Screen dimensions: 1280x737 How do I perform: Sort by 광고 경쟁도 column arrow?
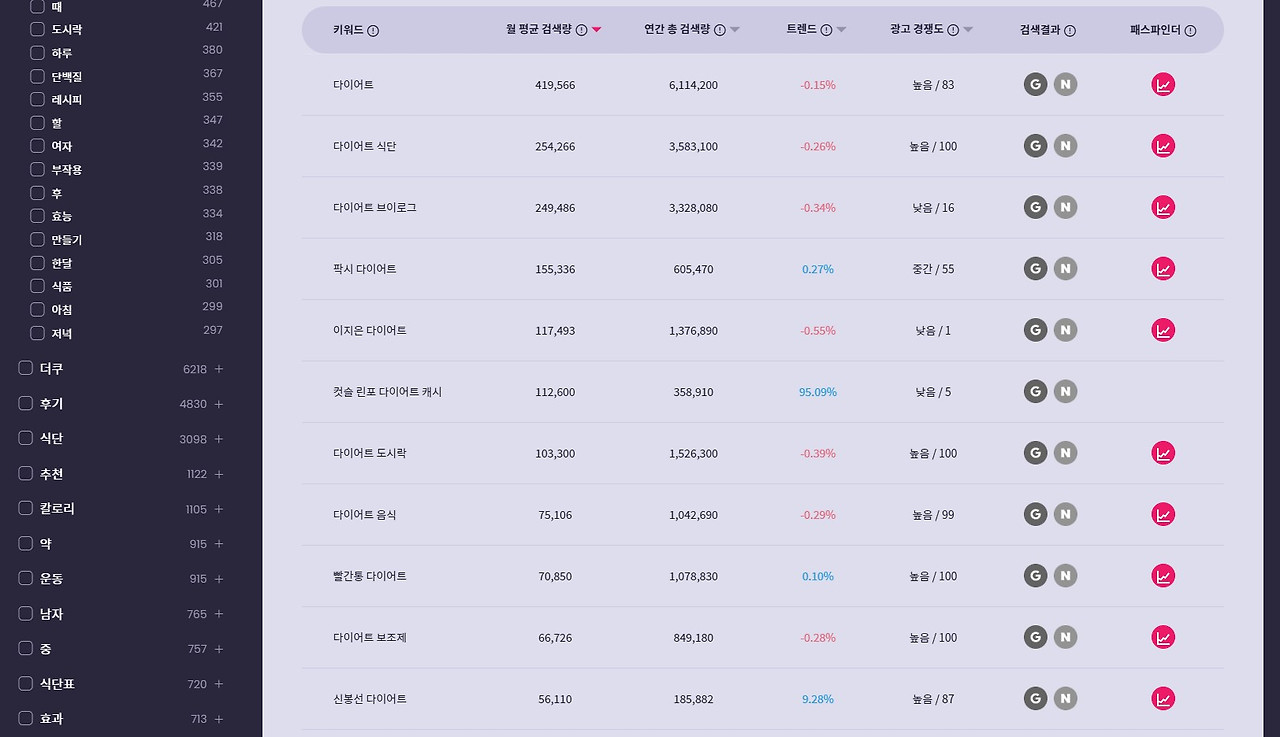click(x=968, y=30)
